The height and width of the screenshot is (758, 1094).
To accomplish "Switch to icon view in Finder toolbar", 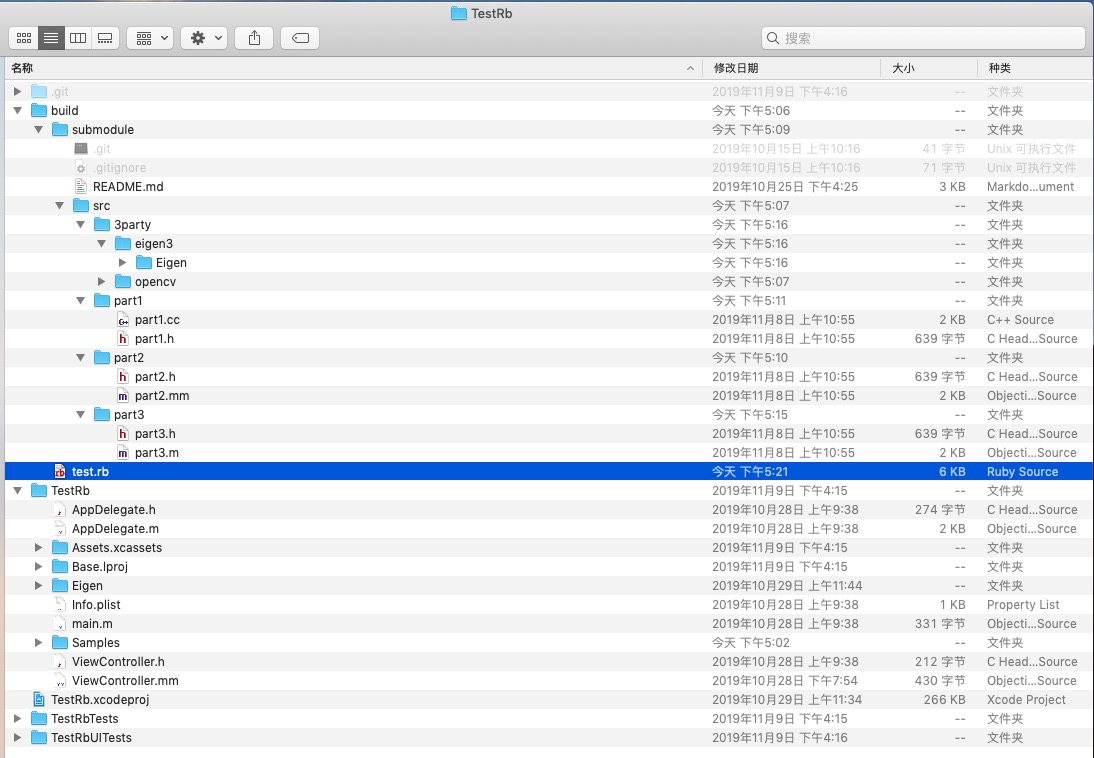I will click(24, 38).
